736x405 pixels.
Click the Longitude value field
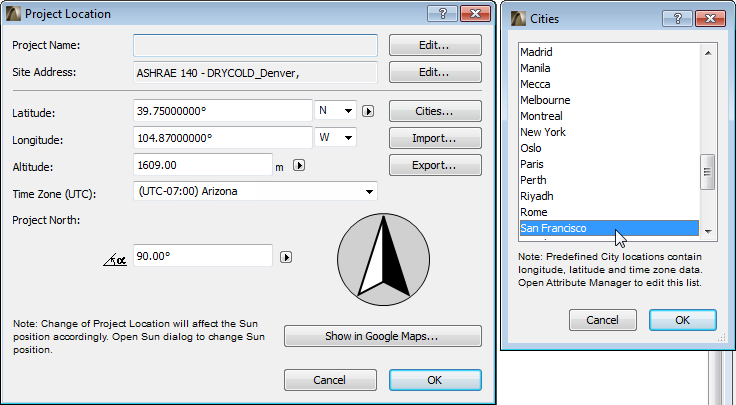222,138
